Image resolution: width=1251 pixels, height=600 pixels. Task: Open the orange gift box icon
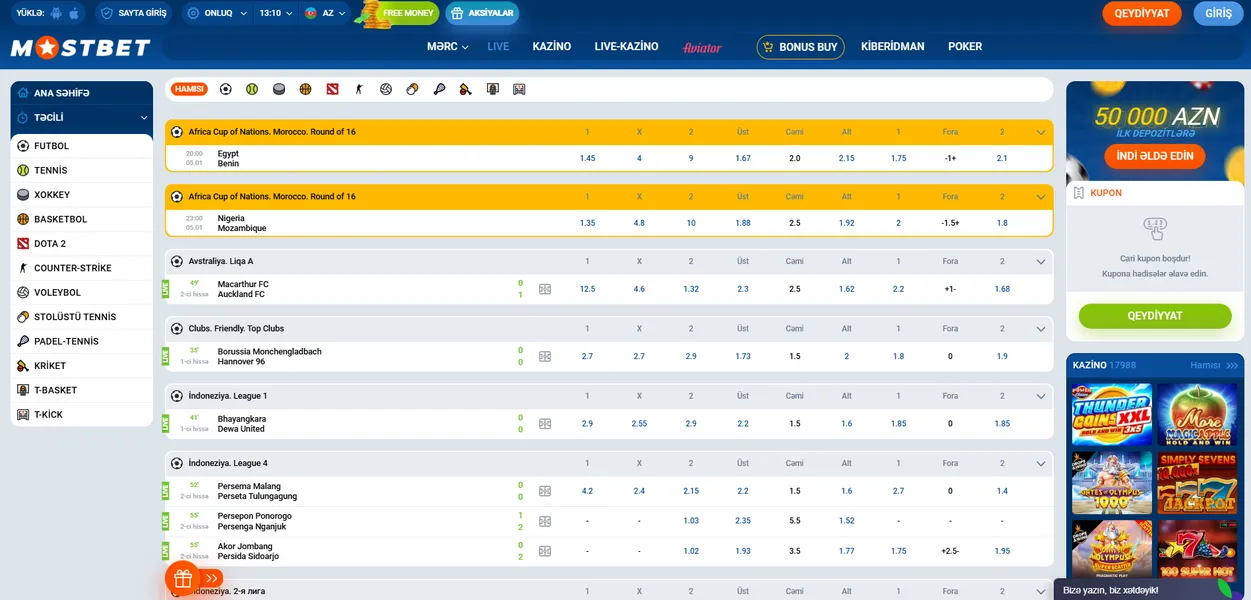point(183,577)
